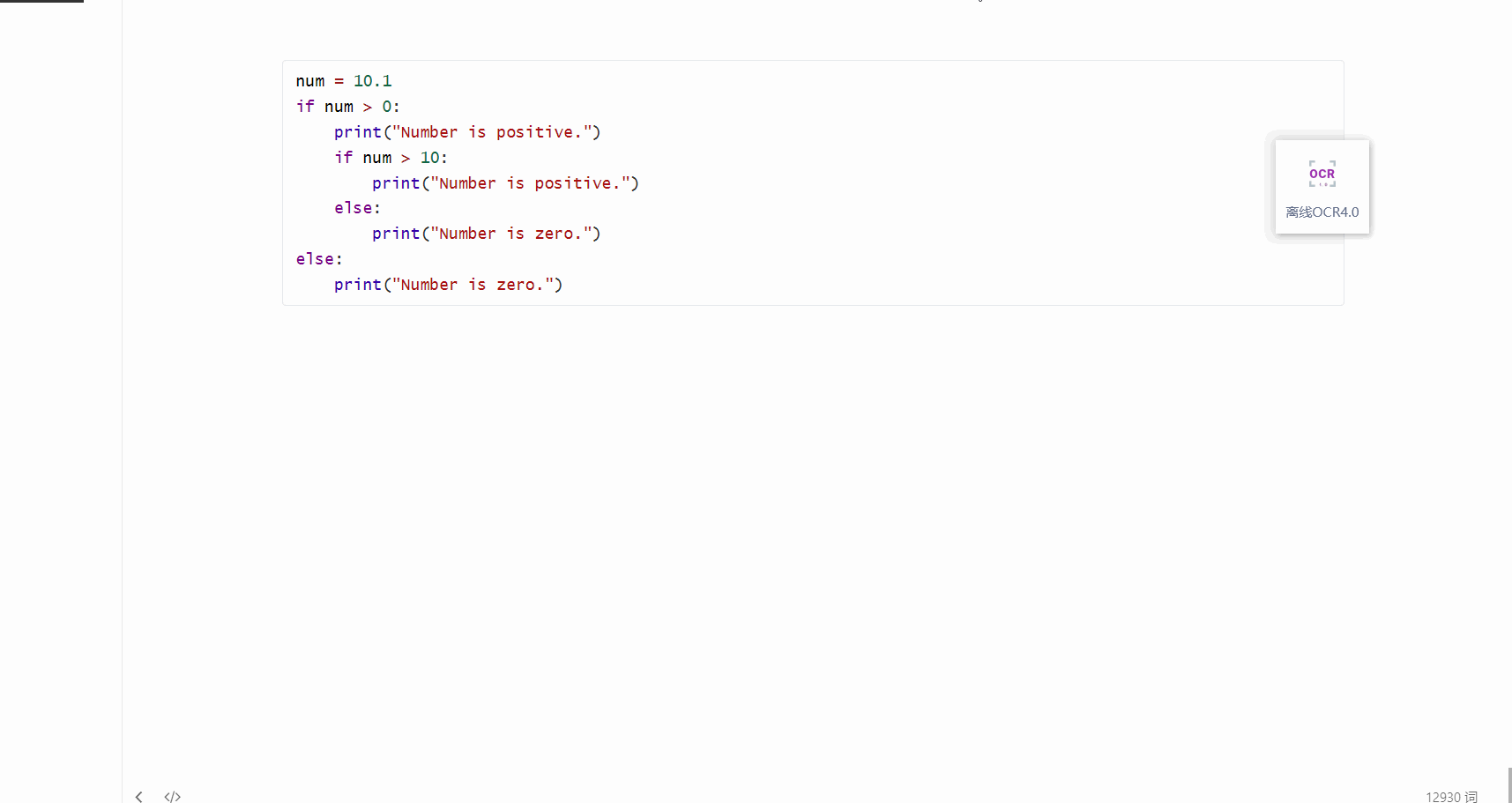Open the 12930 word count display
Viewport: 1512px width, 803px height.
tap(1451, 797)
